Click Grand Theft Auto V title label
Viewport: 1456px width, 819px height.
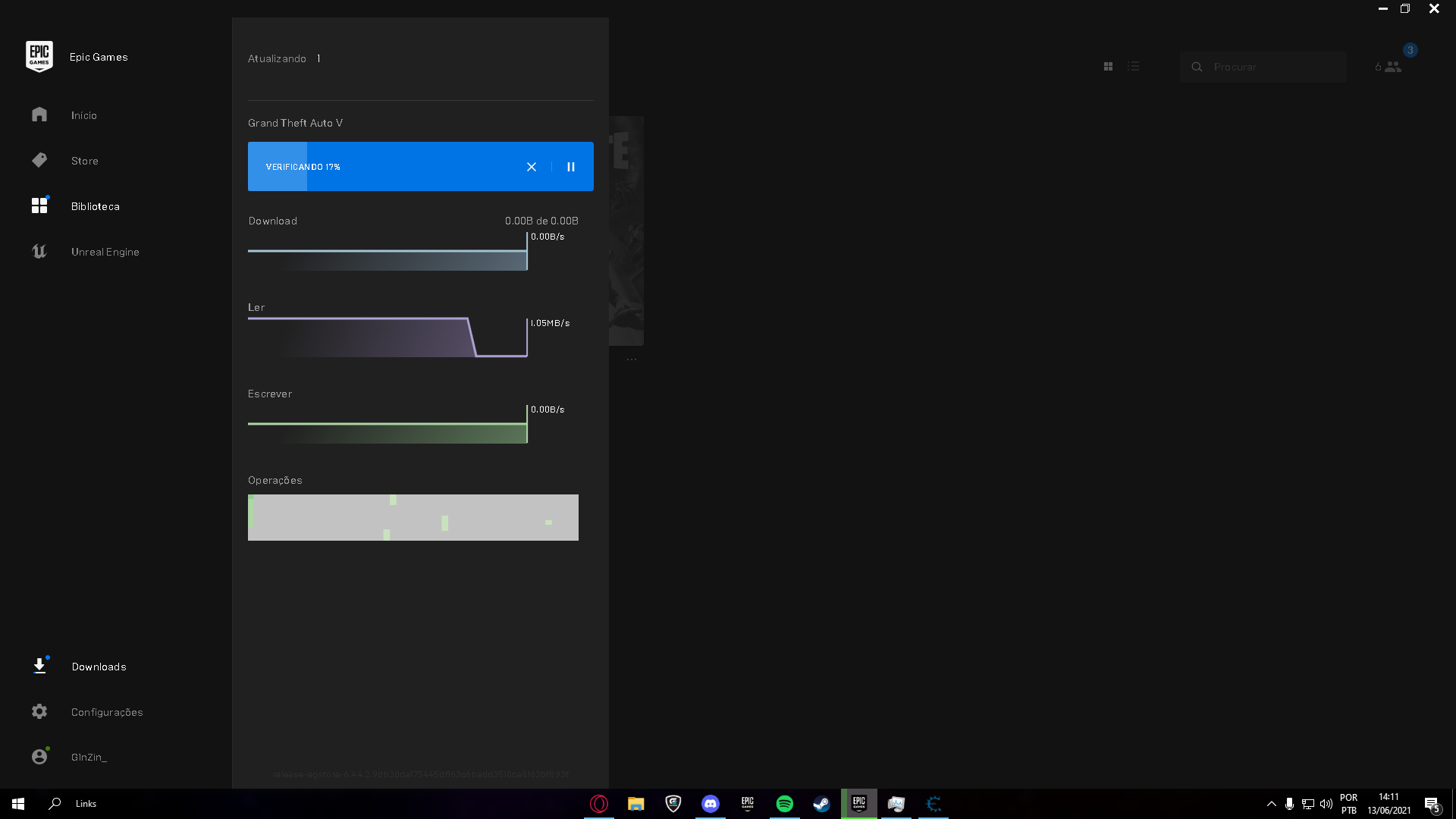pyautogui.click(x=295, y=122)
